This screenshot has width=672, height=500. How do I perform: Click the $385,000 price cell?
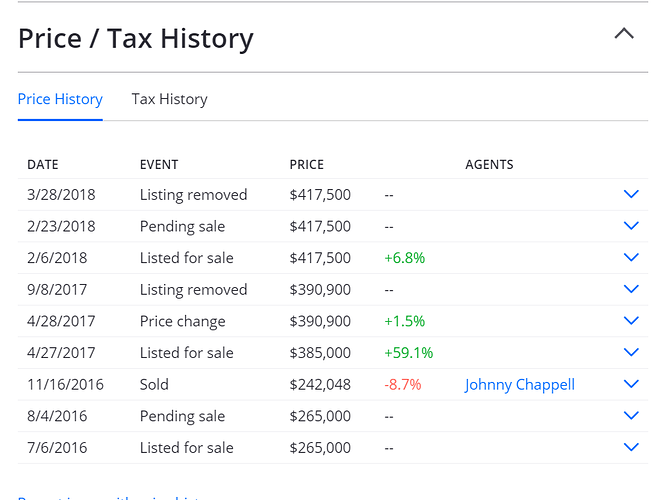tap(320, 353)
